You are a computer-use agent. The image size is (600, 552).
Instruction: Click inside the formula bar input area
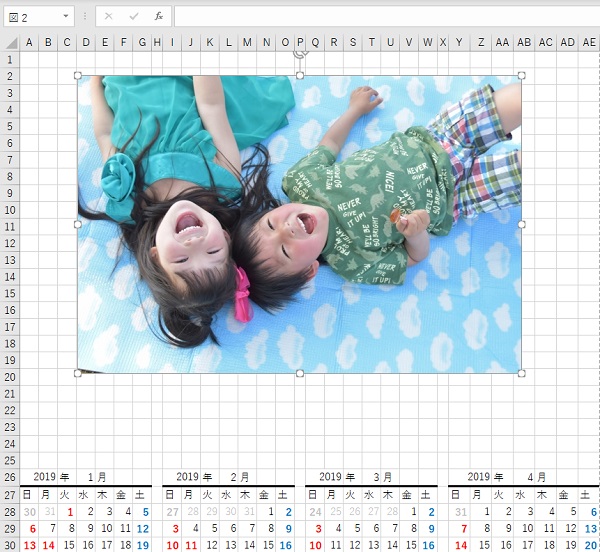[x=386, y=16]
